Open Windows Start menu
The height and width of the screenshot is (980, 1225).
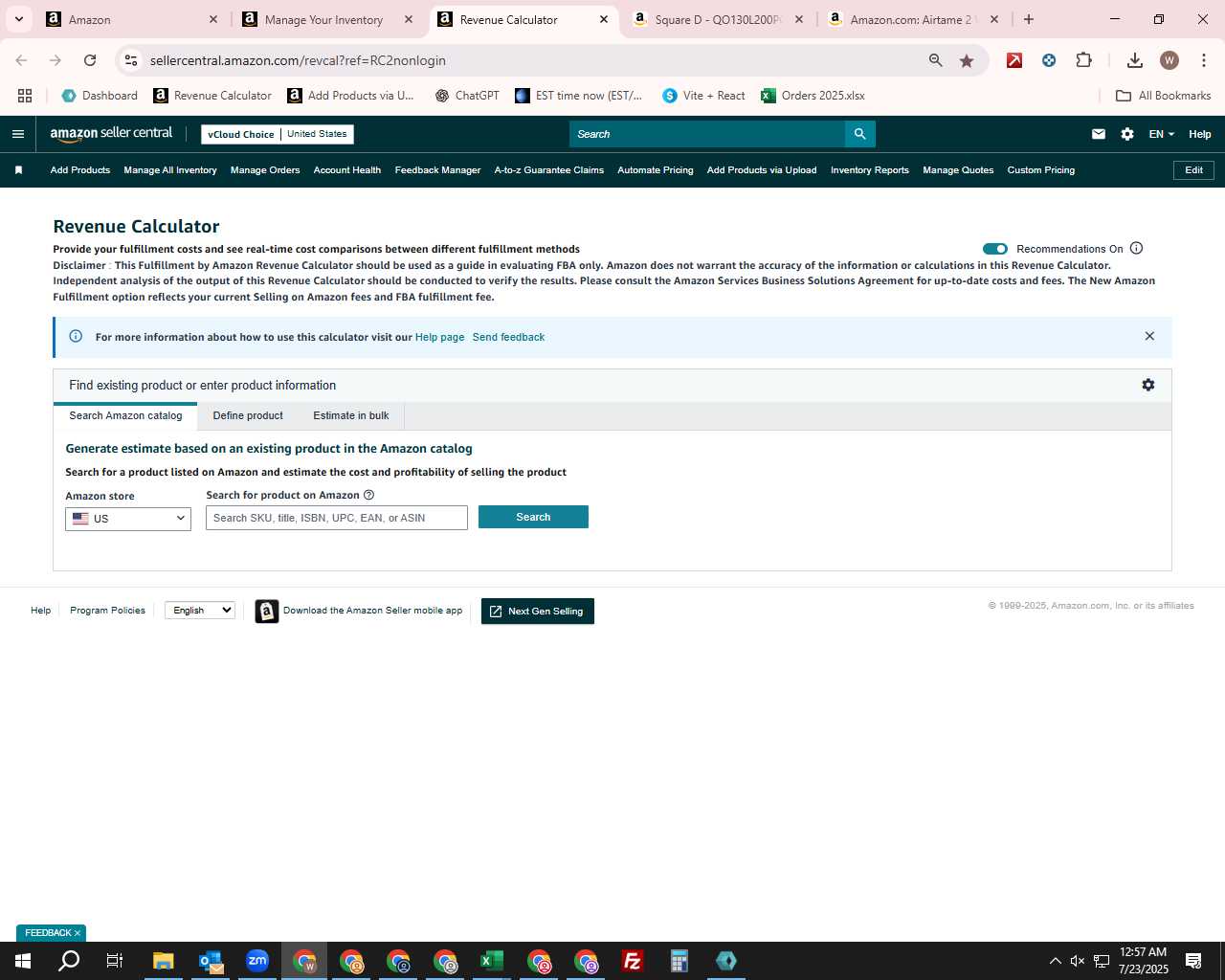coord(23,961)
